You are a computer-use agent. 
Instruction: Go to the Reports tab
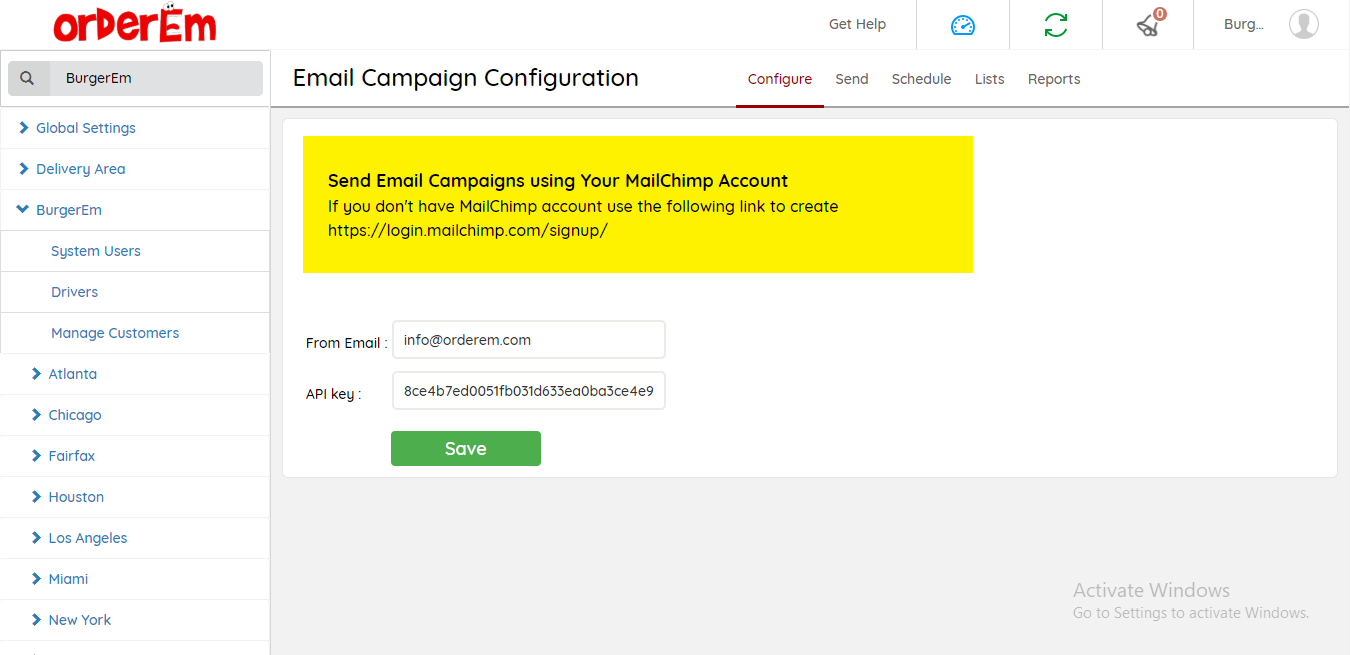[1053, 79]
